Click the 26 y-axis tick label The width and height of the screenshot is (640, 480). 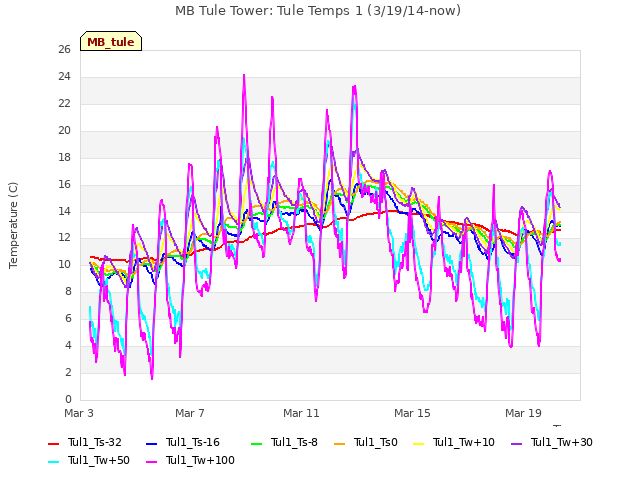[64, 50]
